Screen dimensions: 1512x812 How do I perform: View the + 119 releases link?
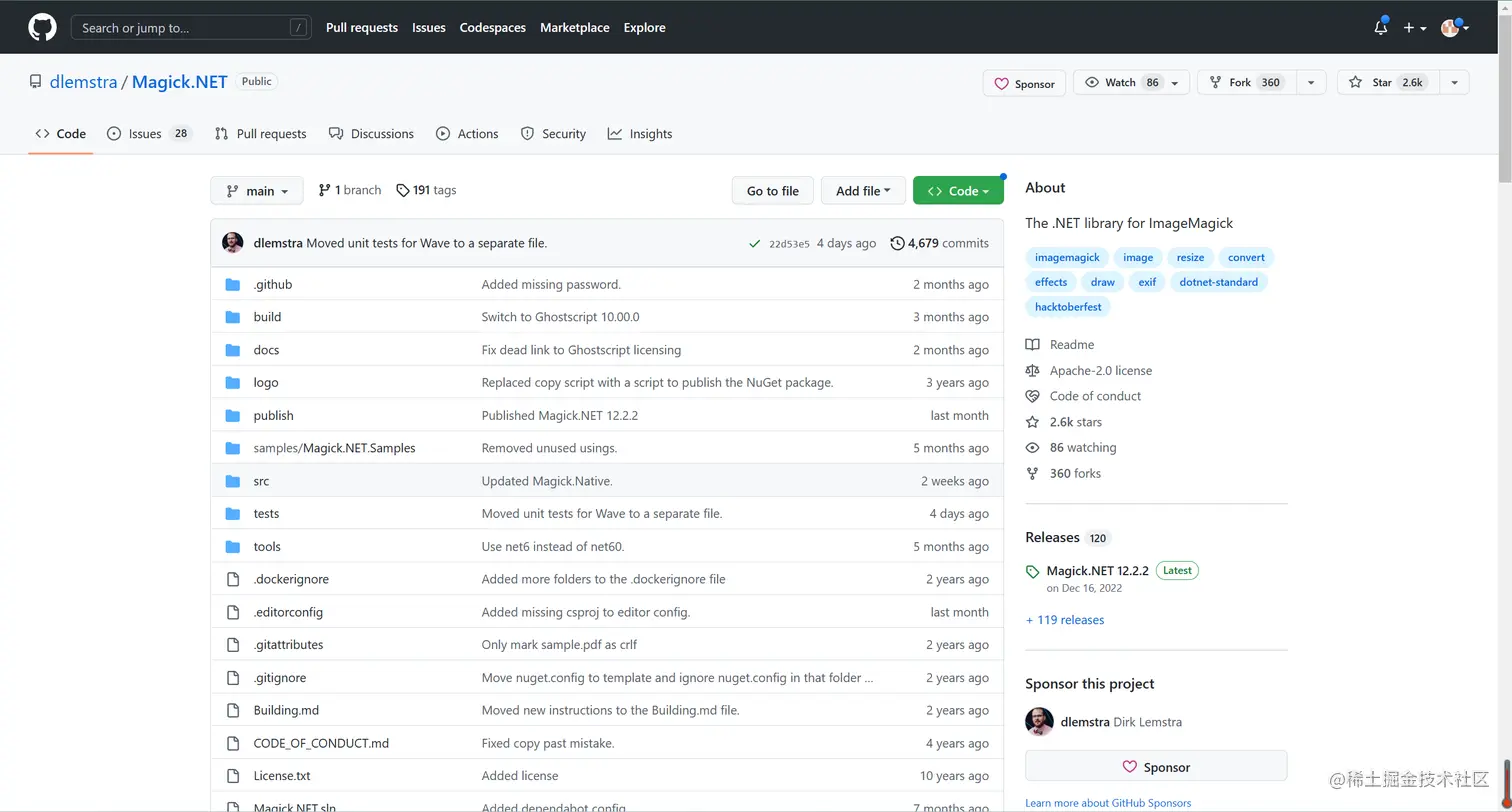(x=1065, y=620)
